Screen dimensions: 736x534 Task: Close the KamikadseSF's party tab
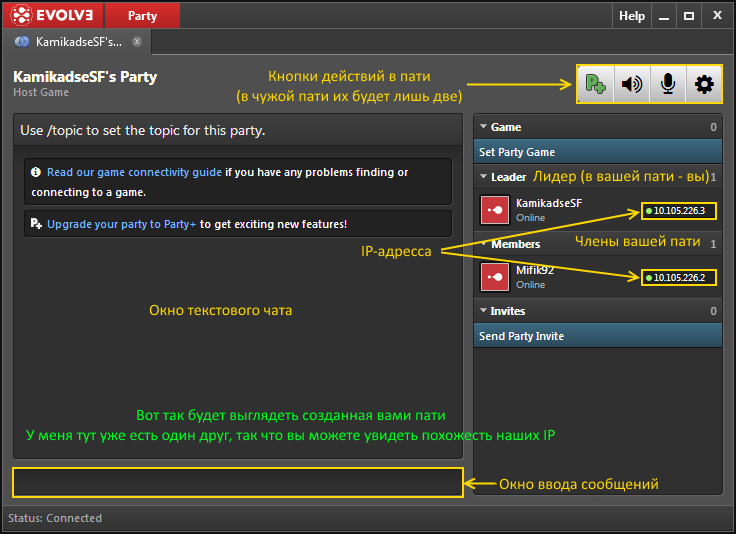pos(137,42)
